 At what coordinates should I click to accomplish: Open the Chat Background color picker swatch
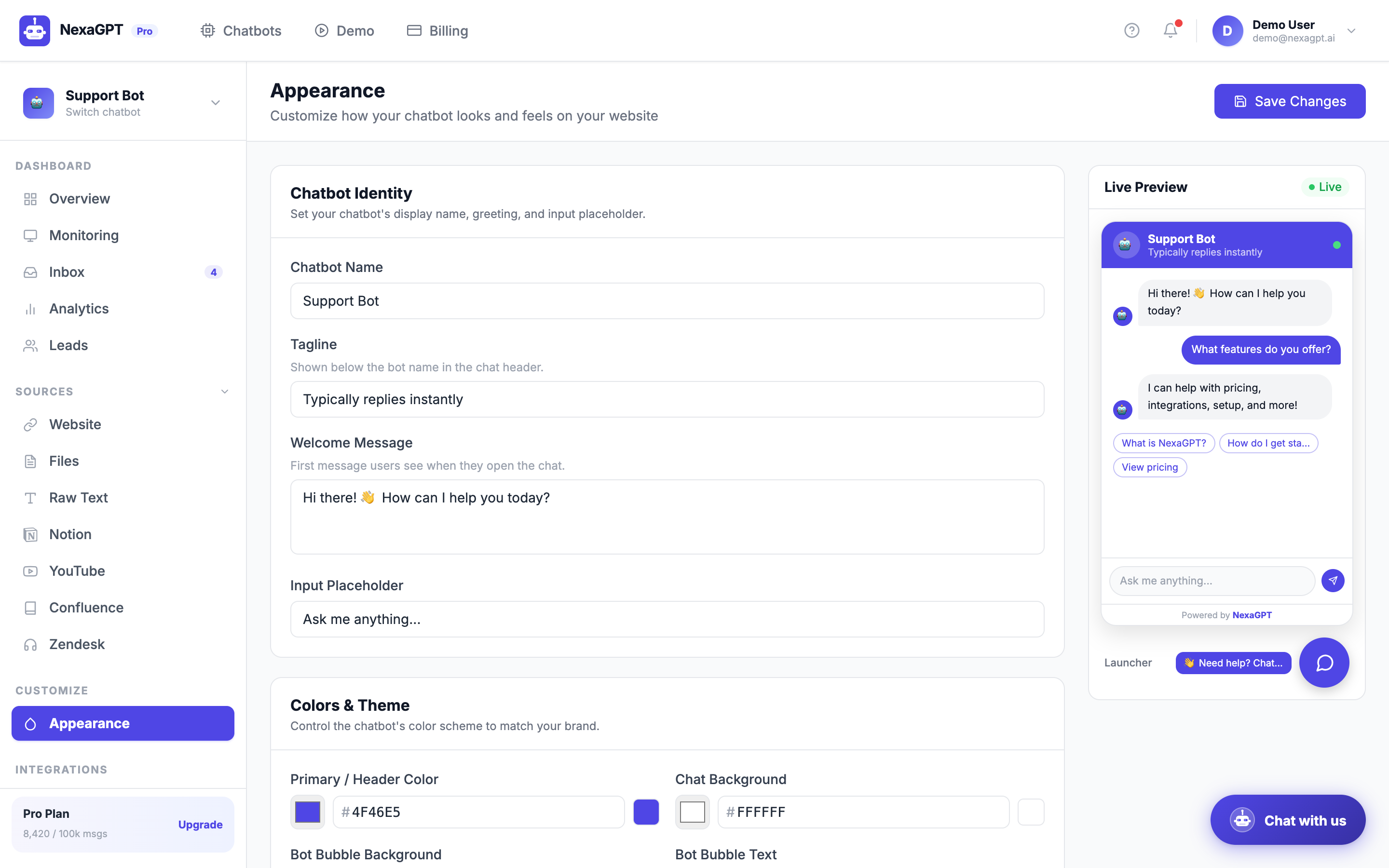692,812
